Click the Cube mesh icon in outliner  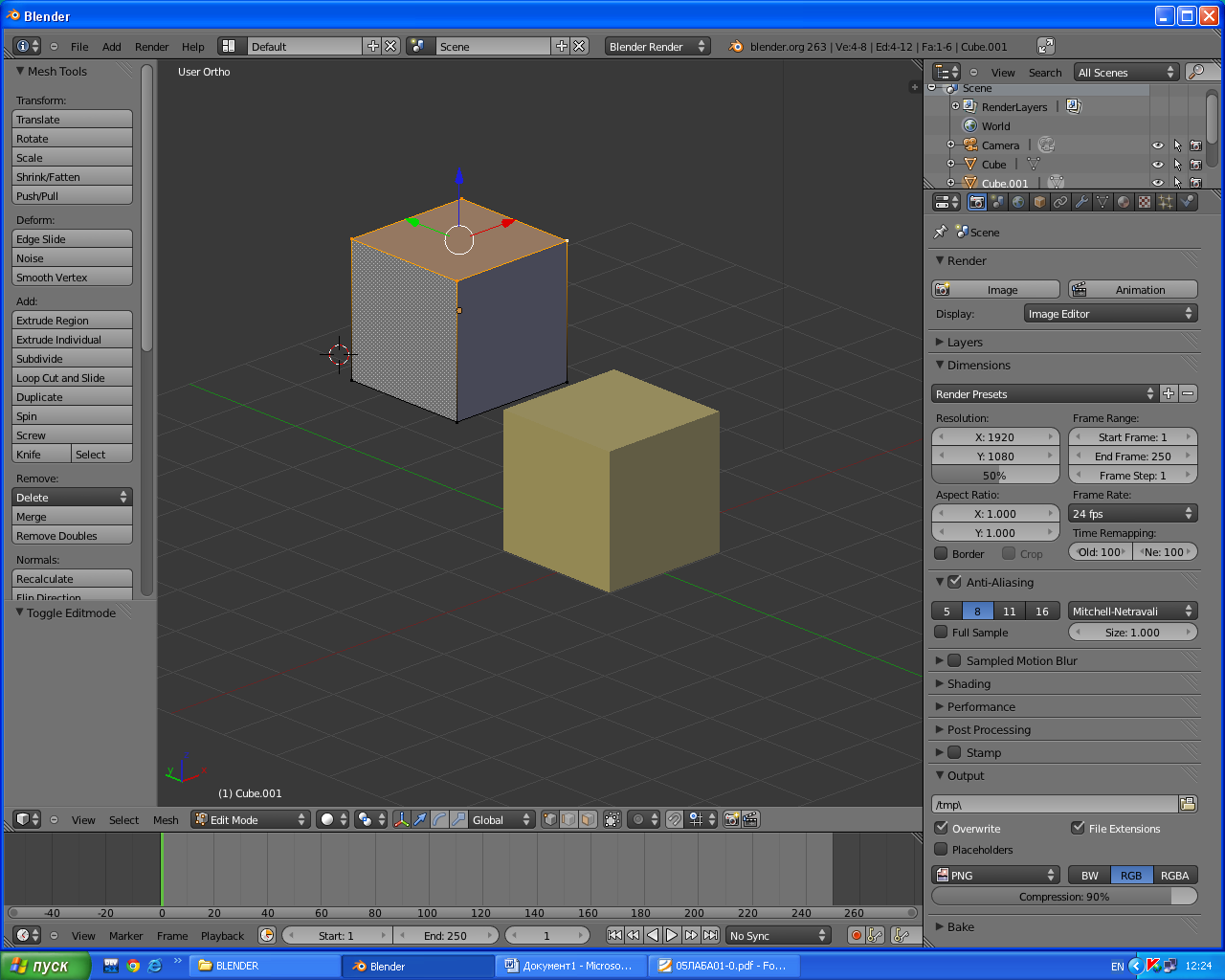tap(970, 164)
